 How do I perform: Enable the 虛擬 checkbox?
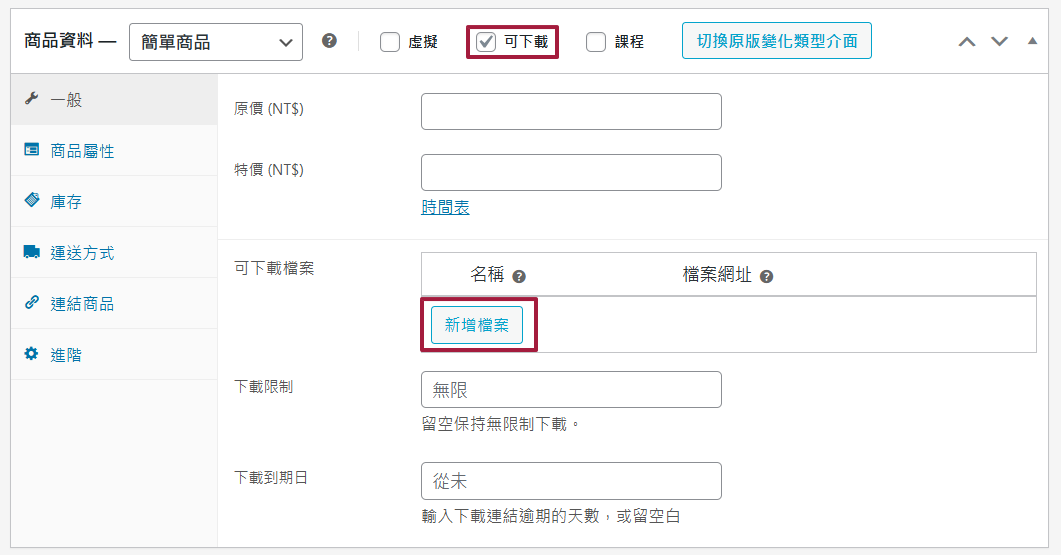[x=390, y=42]
